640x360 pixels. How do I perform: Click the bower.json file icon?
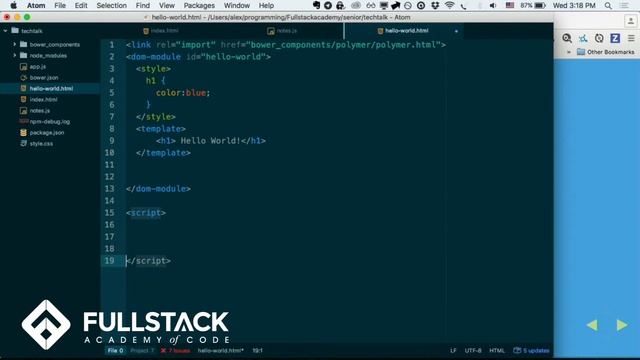click(24, 78)
